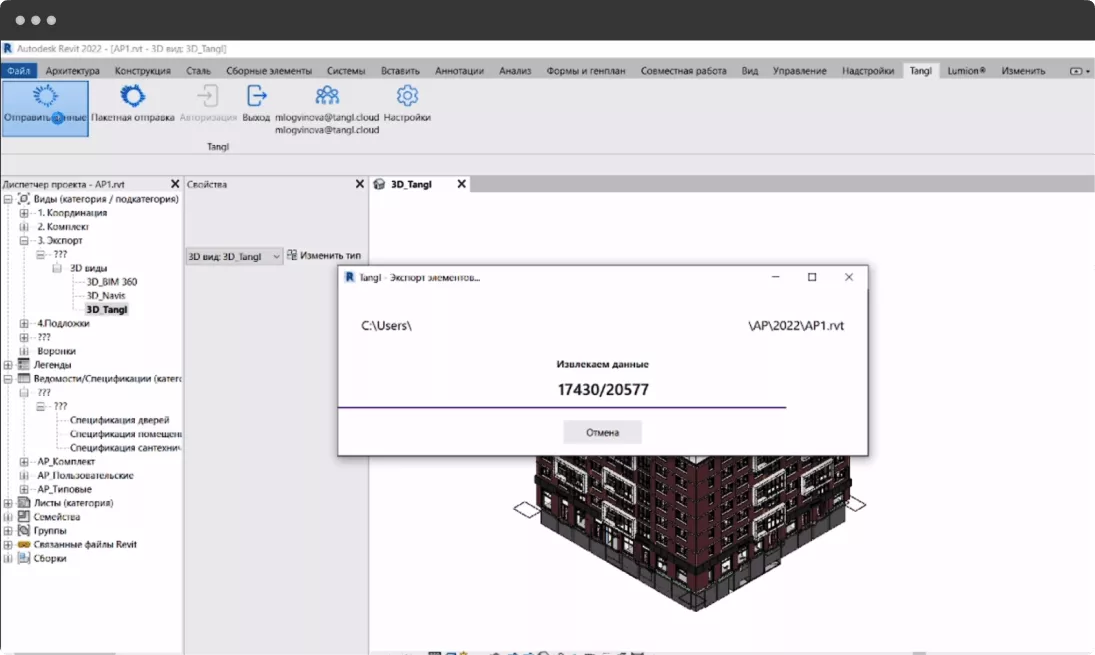
Task: Open the Архитектура ribbon tab
Action: click(73, 71)
